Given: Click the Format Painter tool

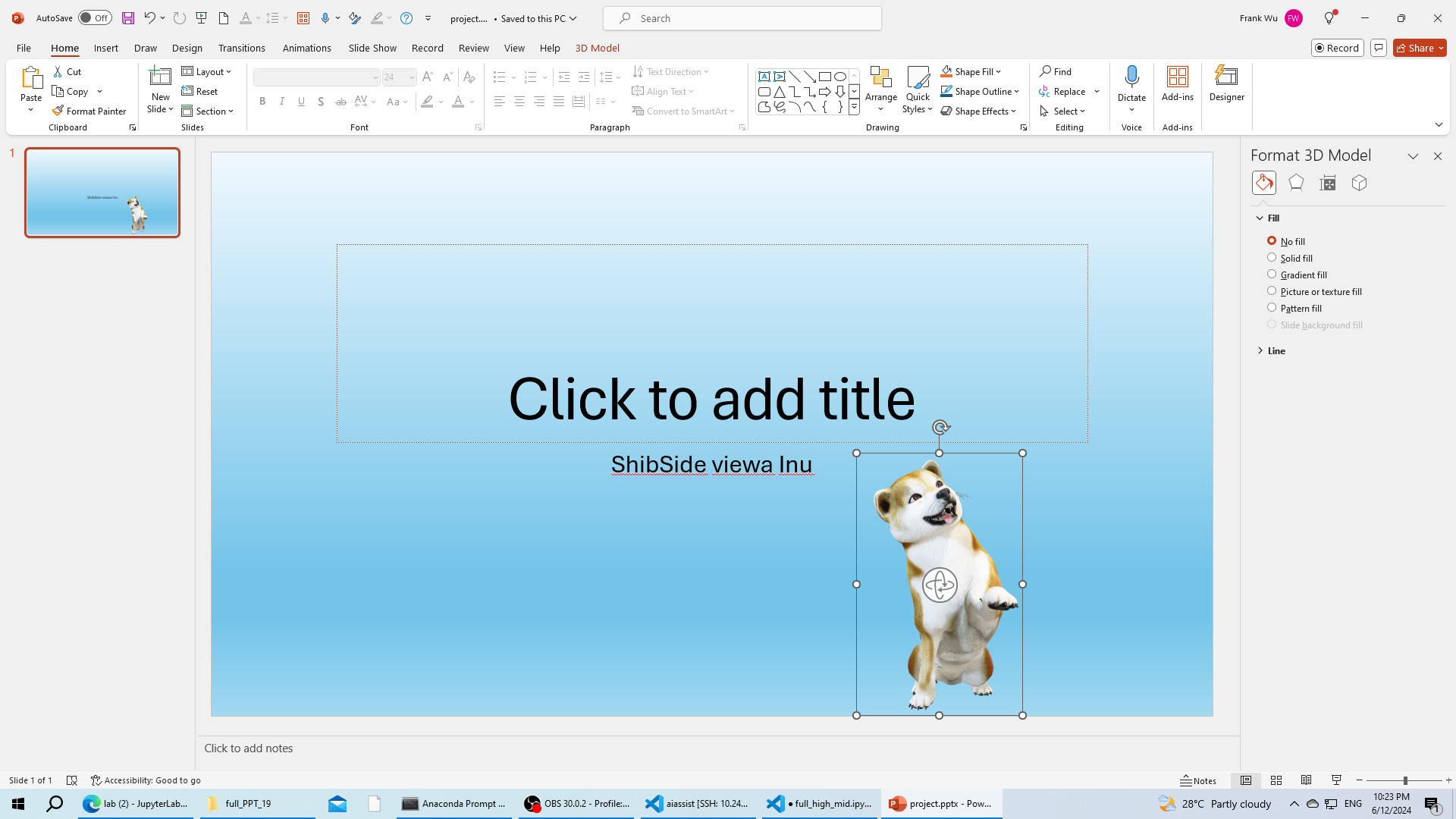Looking at the screenshot, I should click(x=89, y=111).
